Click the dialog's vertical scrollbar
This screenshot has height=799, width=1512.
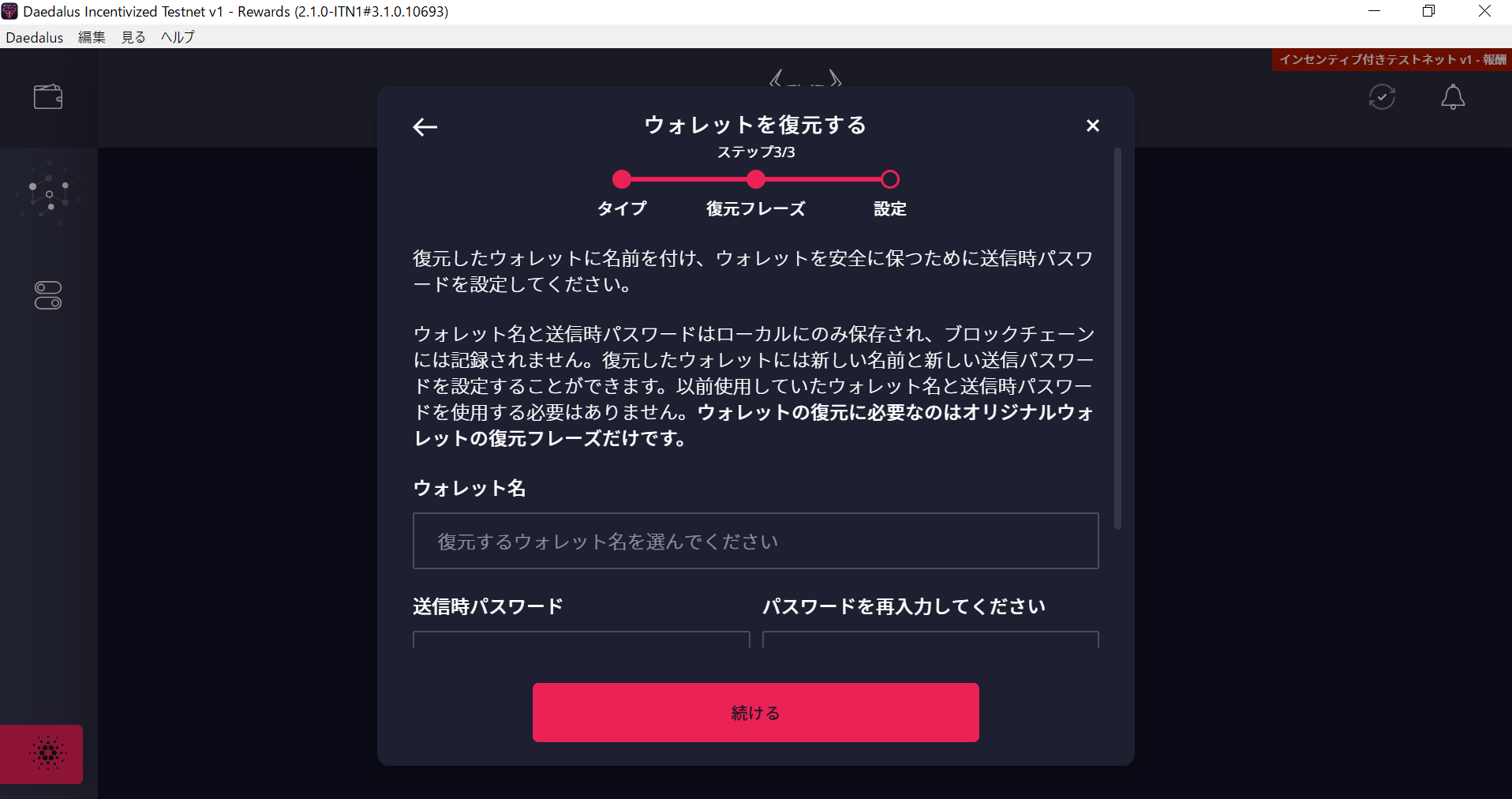point(1117,338)
